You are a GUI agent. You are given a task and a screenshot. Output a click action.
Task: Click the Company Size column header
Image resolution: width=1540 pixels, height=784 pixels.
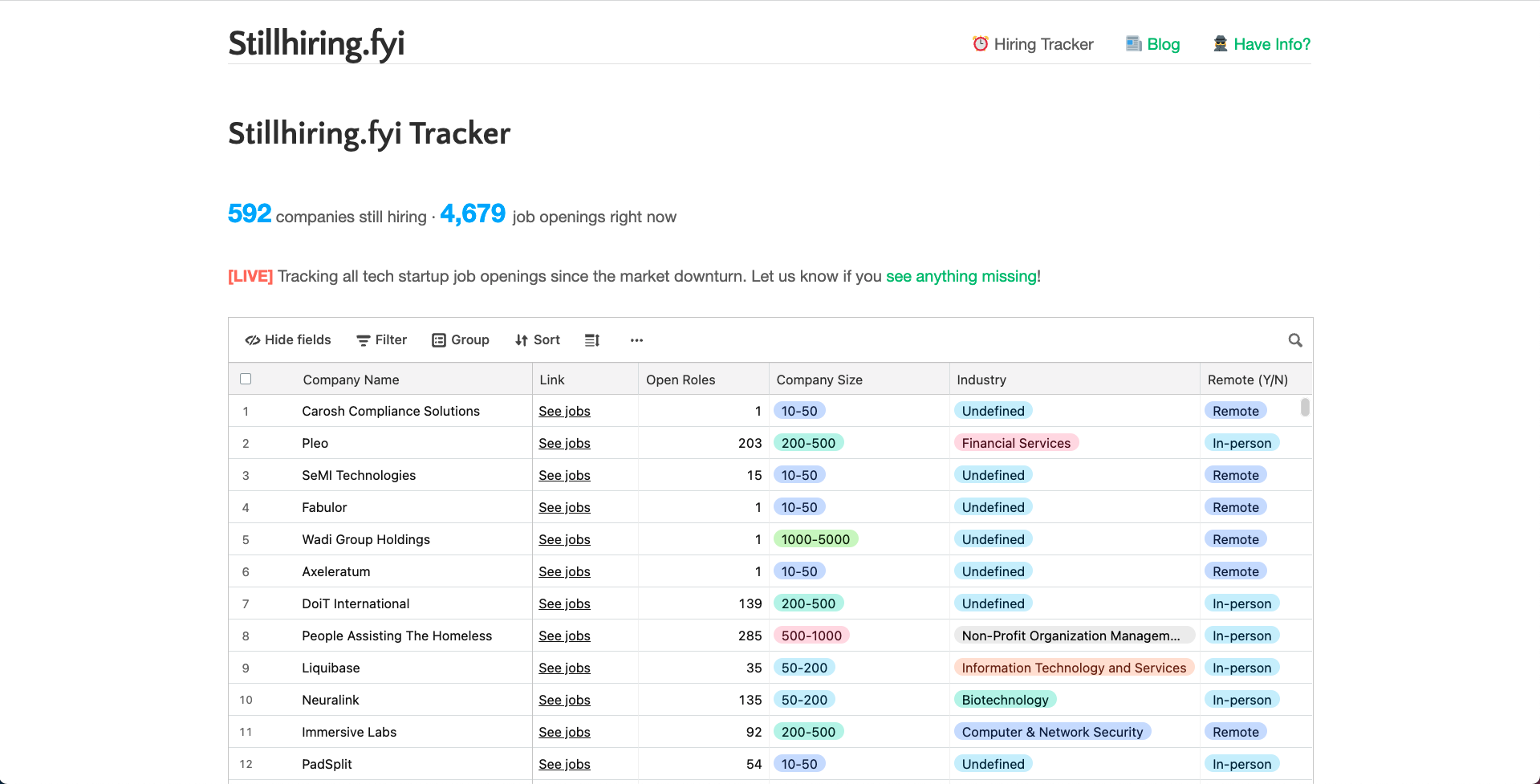859,380
